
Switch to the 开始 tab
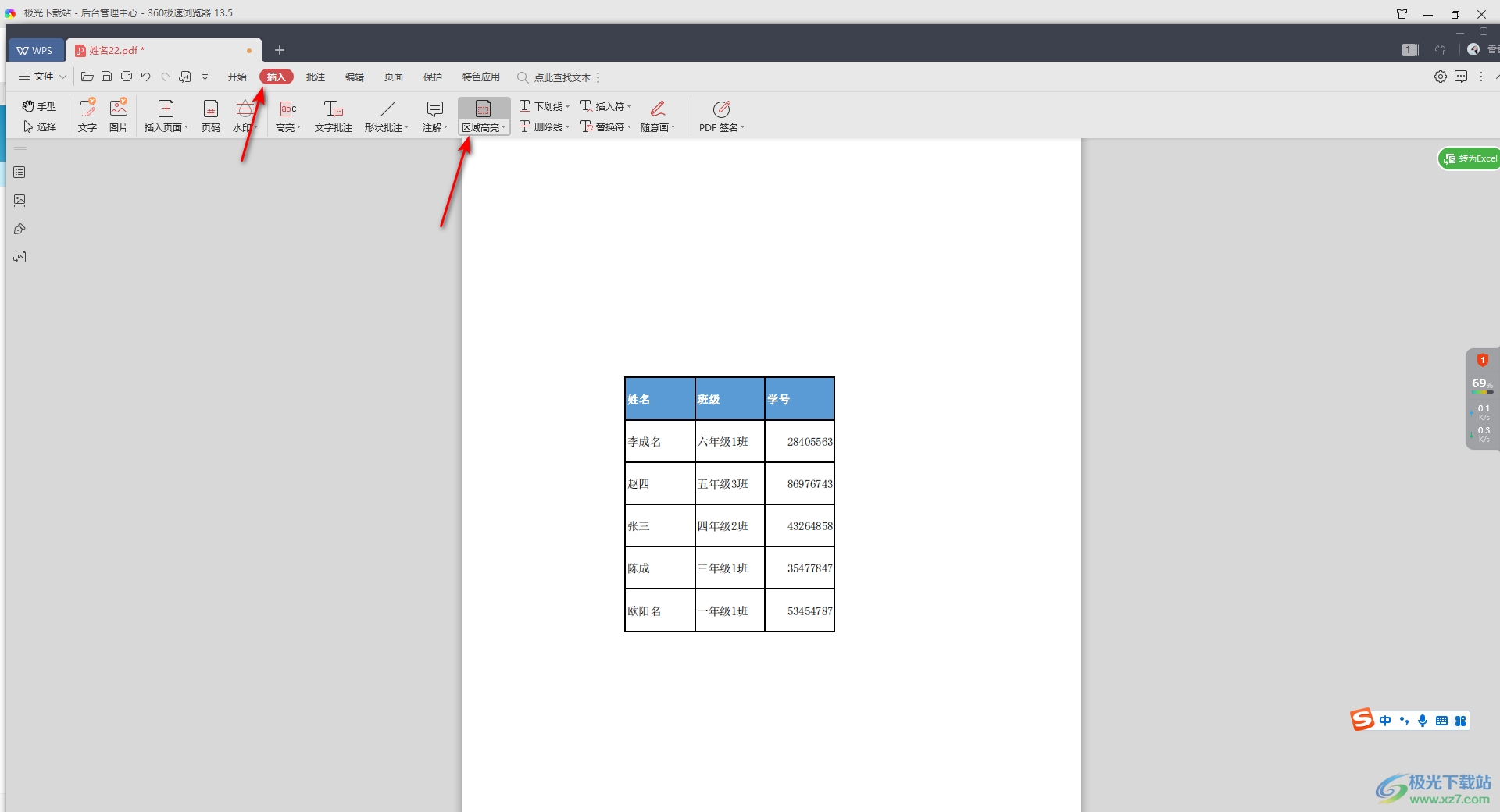point(237,77)
